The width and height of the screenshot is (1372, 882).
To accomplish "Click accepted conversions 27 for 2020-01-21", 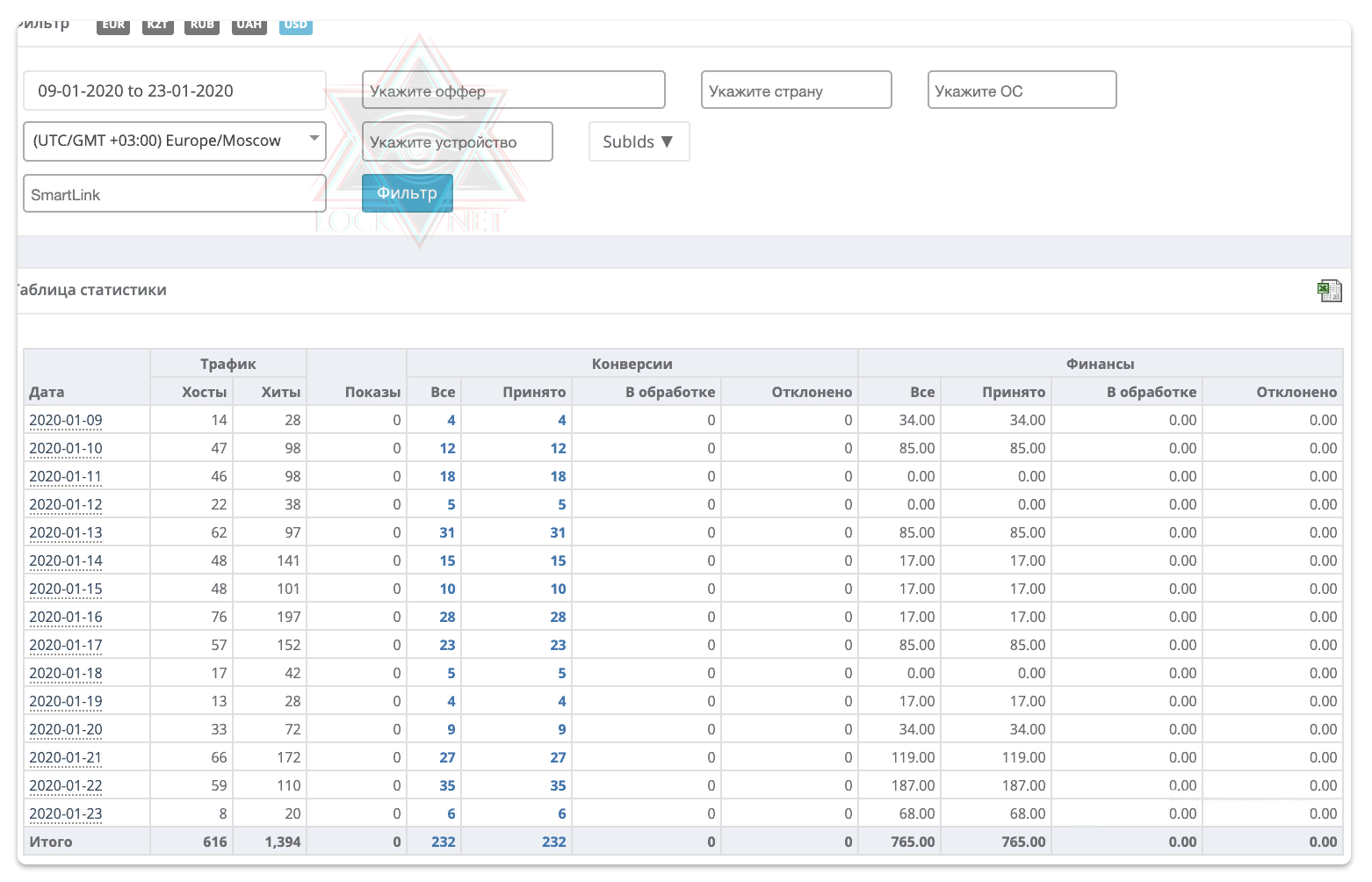I will 558,757.
